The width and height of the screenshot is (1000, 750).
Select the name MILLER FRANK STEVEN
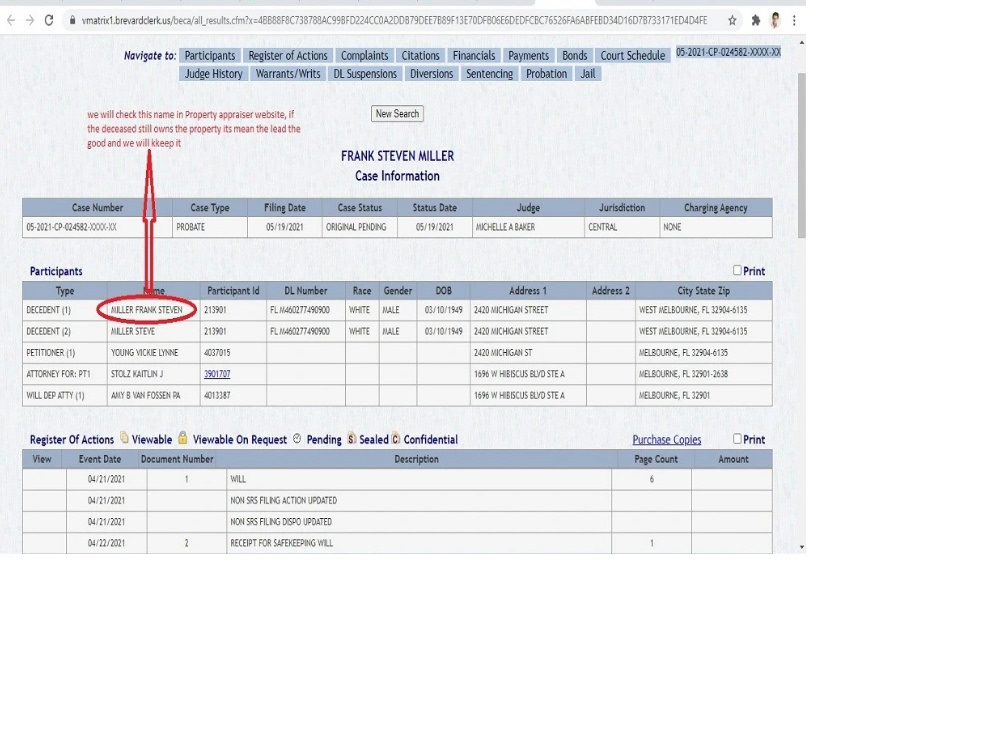[x=147, y=310]
